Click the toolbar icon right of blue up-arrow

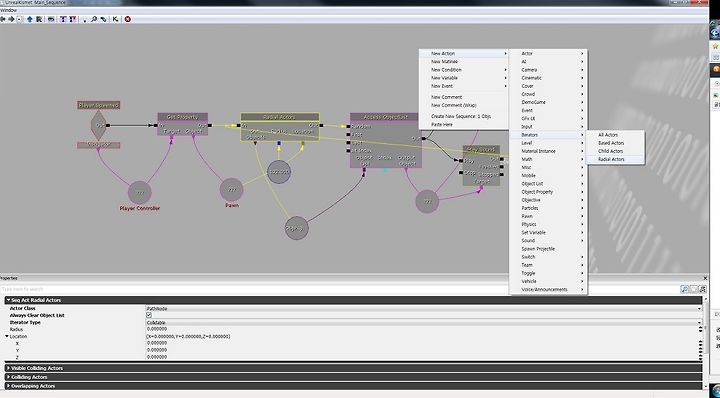coord(39,19)
